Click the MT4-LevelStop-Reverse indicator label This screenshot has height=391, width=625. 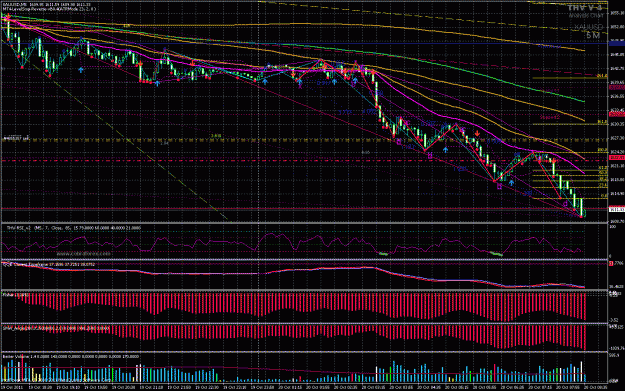[x=49, y=9]
